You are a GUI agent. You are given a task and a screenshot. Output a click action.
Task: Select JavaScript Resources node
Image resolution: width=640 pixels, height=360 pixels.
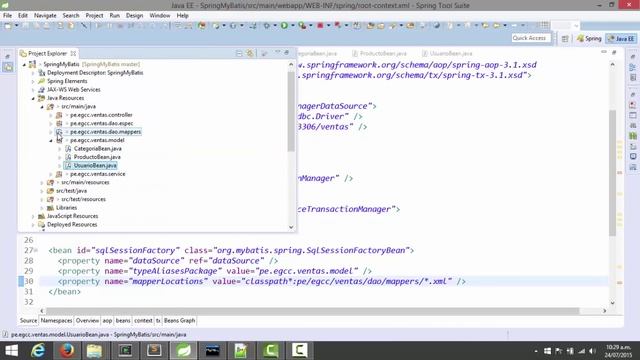(72, 216)
